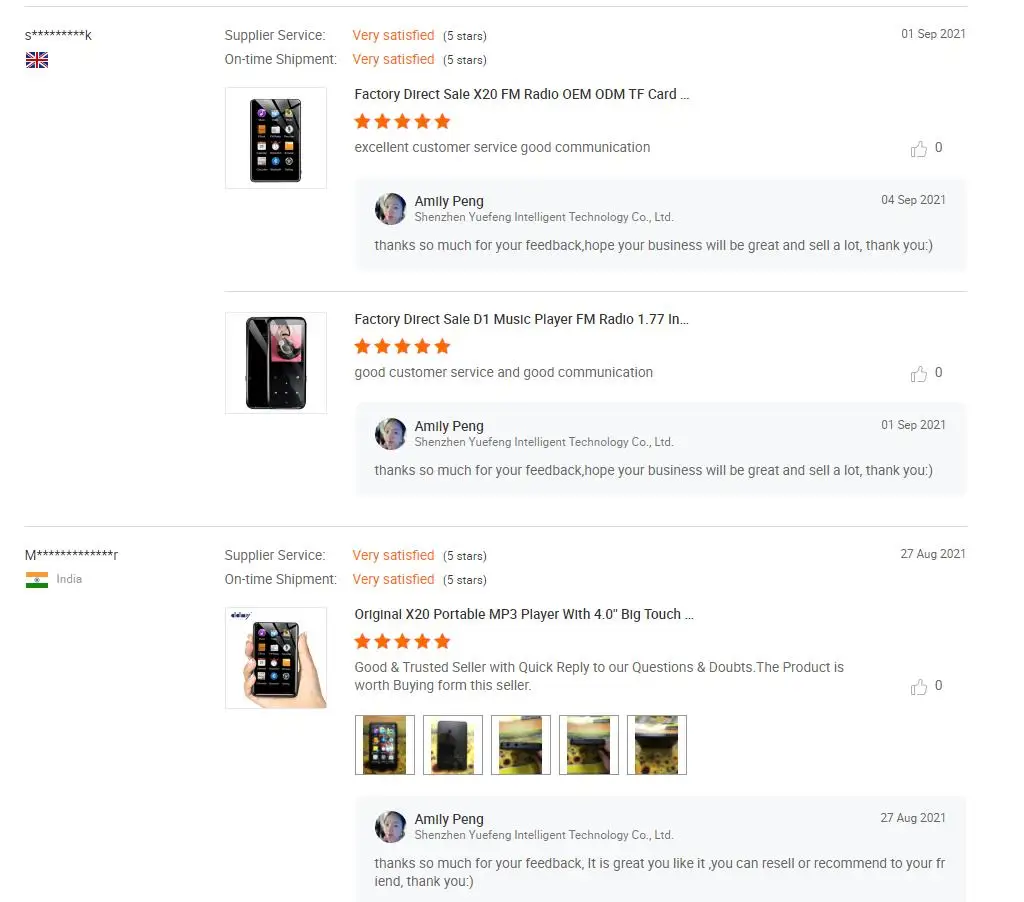Click five-star rating under X20 FM Radio
The width and height of the screenshot is (1024, 902).
coord(402,121)
